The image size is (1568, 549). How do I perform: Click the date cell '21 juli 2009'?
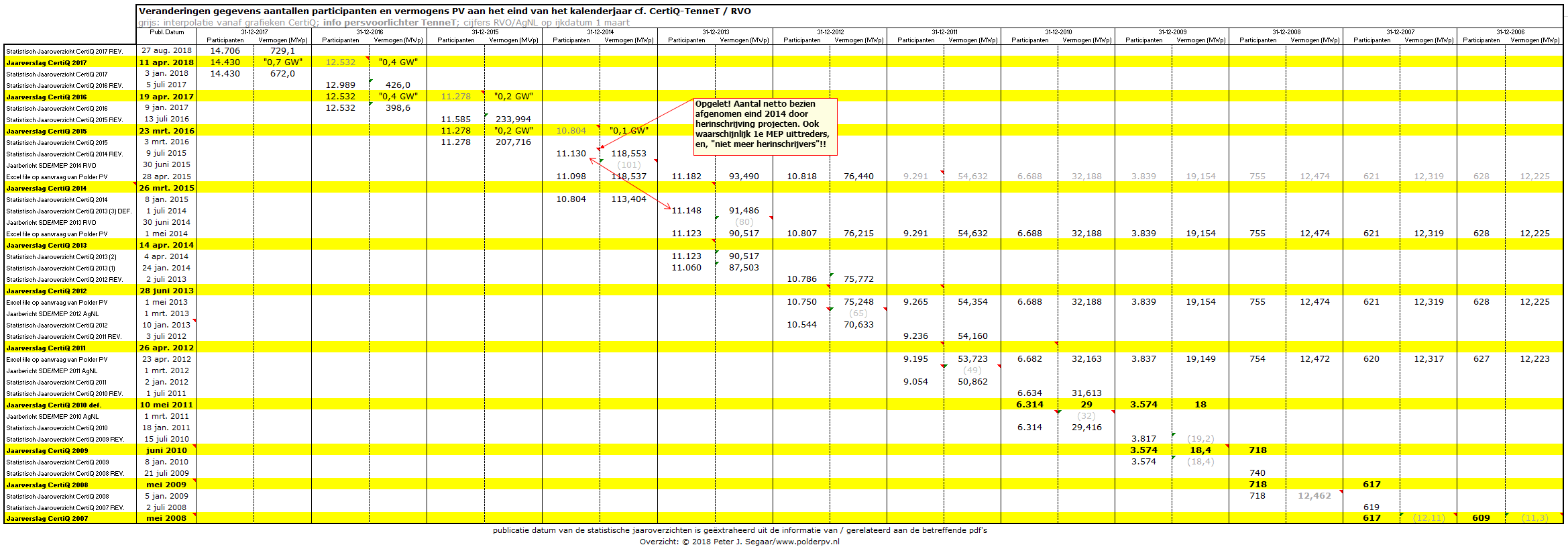166,473
